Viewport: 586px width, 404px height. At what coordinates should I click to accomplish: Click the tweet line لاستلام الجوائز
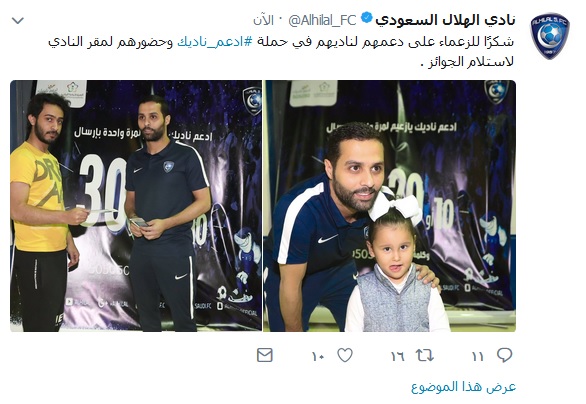[x=467, y=62]
